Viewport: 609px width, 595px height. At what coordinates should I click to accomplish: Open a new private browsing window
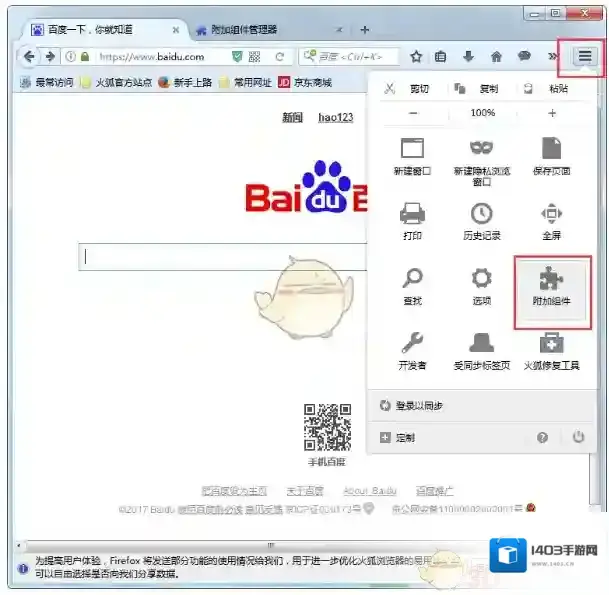(x=482, y=161)
